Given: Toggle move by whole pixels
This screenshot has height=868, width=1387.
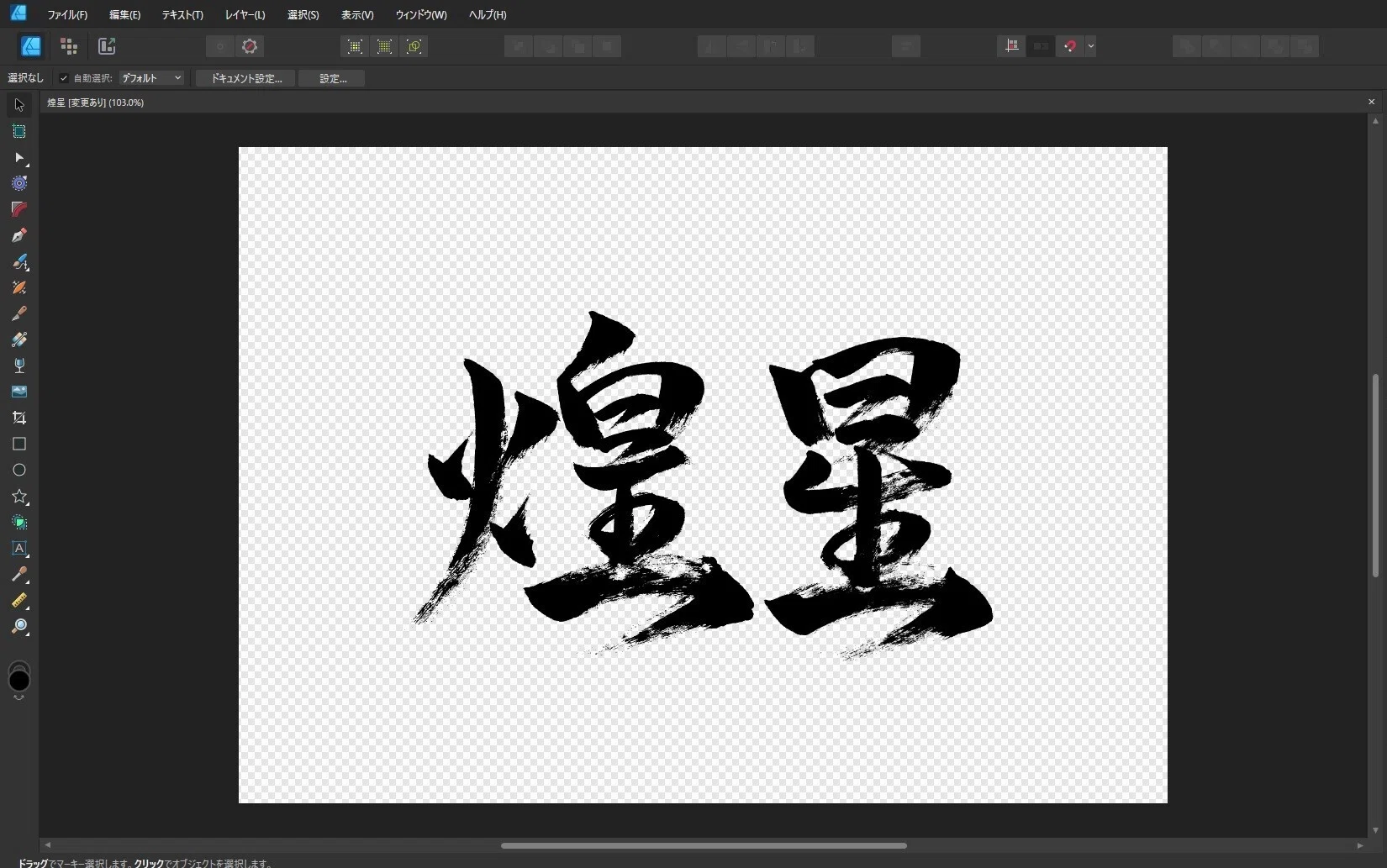Looking at the screenshot, I should coord(1041,46).
